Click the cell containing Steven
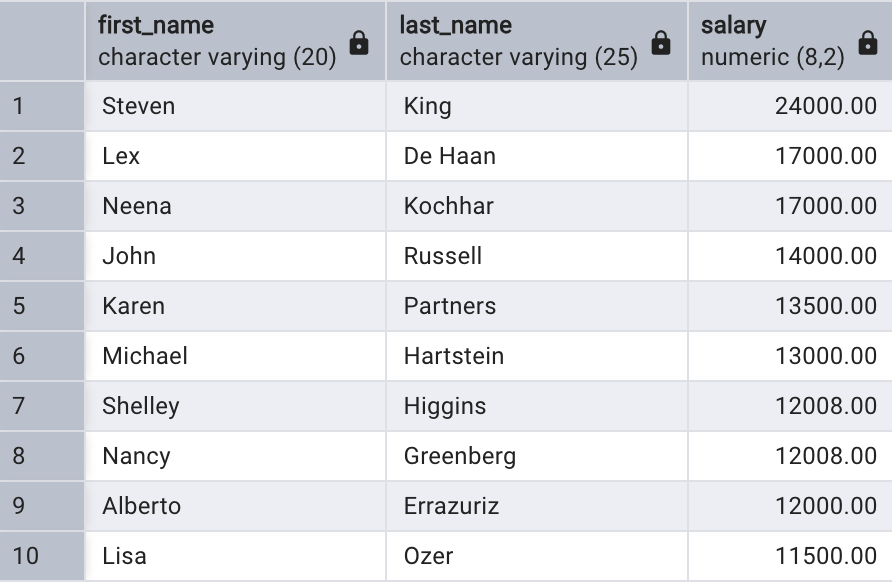The image size is (892, 582). [x=236, y=106]
